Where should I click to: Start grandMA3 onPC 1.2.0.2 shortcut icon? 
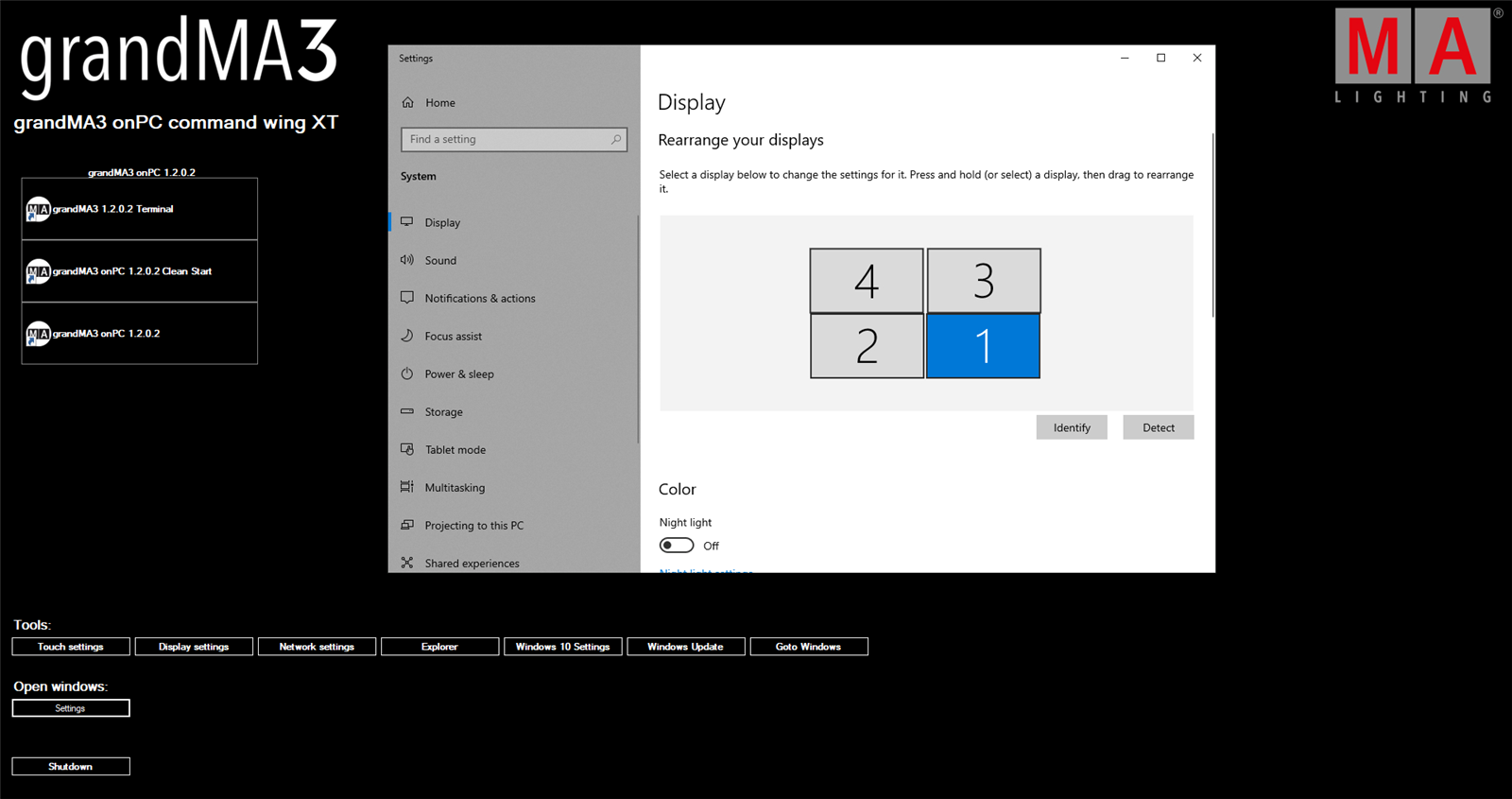(x=38, y=334)
